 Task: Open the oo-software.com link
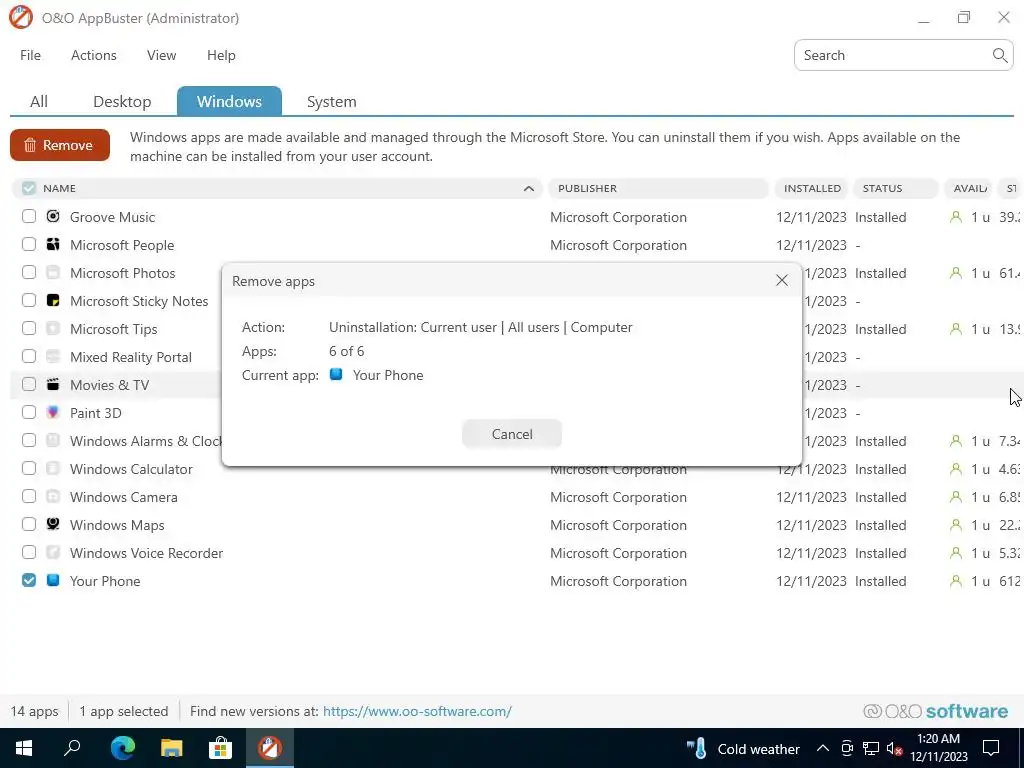pyautogui.click(x=417, y=711)
